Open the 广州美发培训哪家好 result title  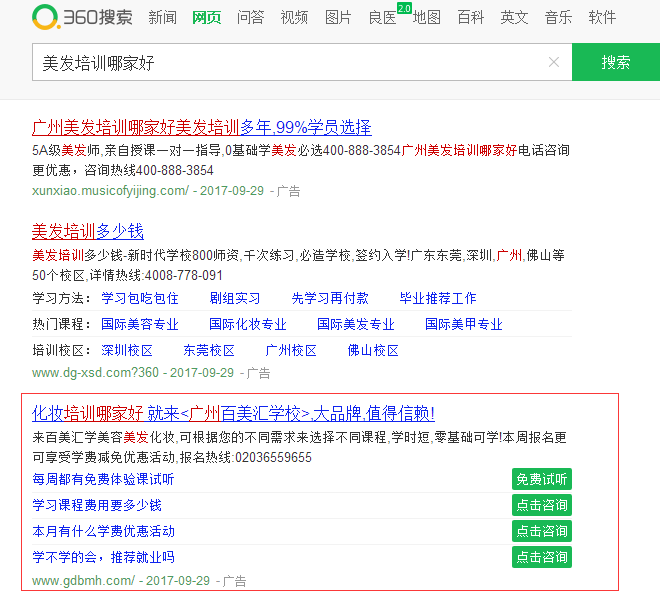point(201,127)
